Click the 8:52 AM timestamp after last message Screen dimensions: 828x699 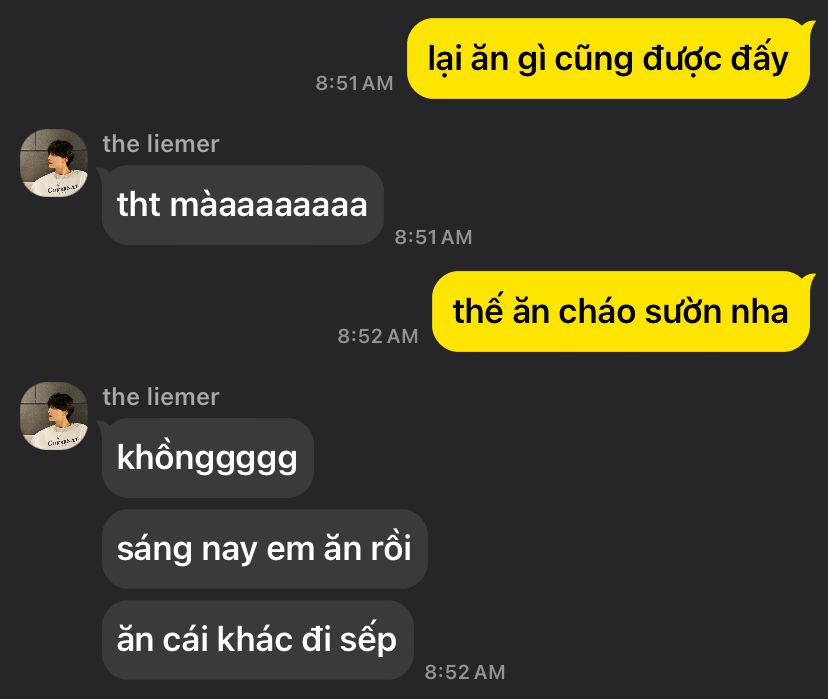465,672
